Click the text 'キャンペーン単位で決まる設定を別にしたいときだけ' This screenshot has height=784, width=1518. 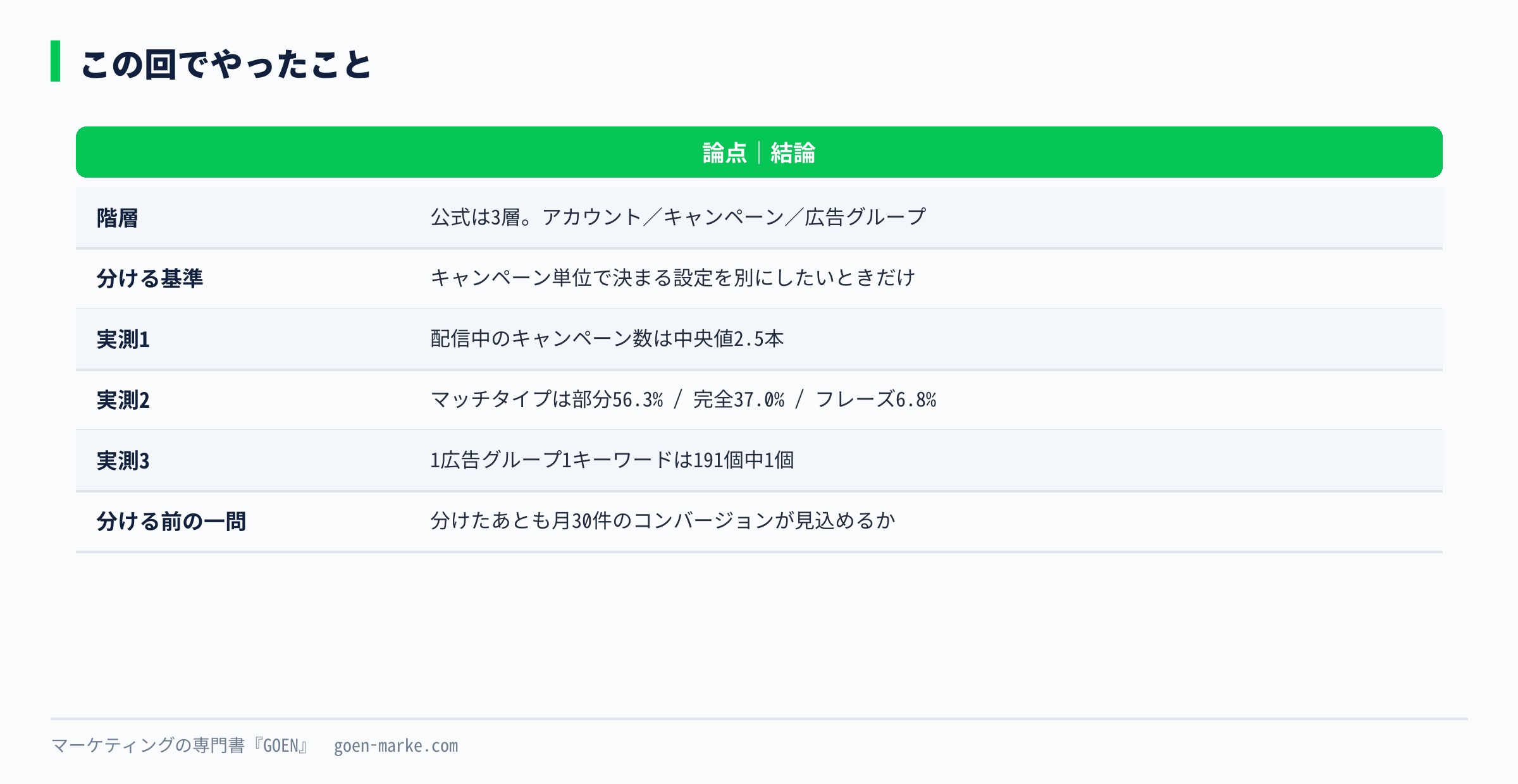(x=673, y=278)
